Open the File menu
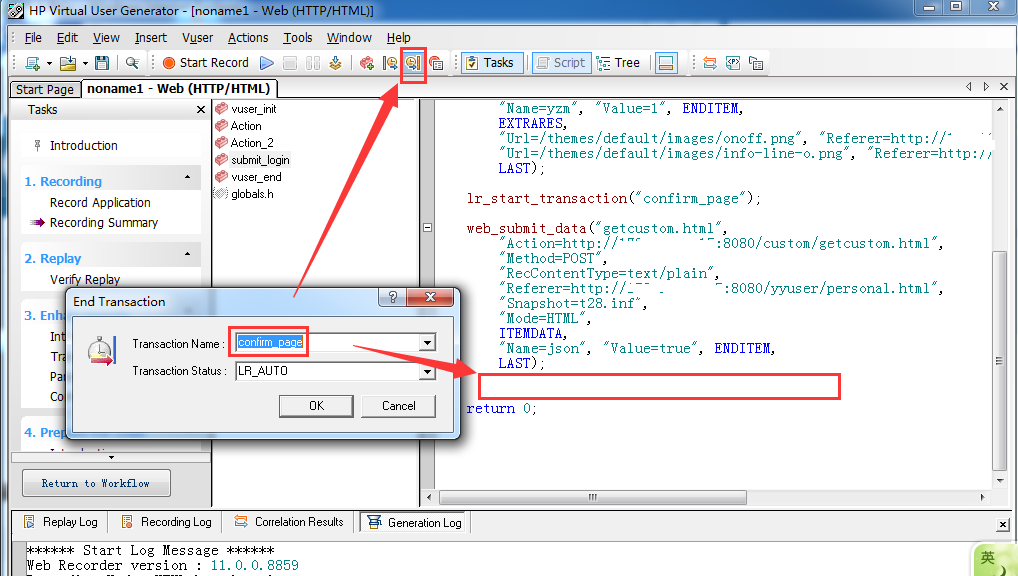Viewport: 1018px width, 576px height. pos(33,38)
